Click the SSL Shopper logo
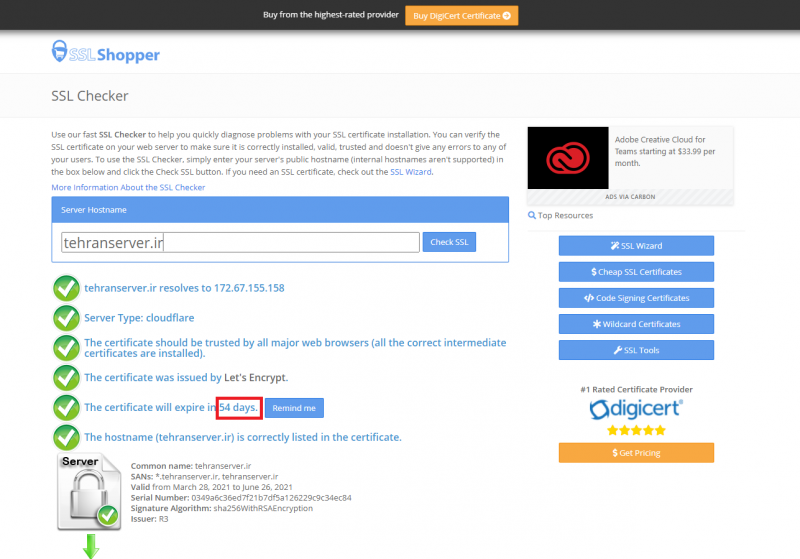The height and width of the screenshot is (559, 800). [x=105, y=53]
